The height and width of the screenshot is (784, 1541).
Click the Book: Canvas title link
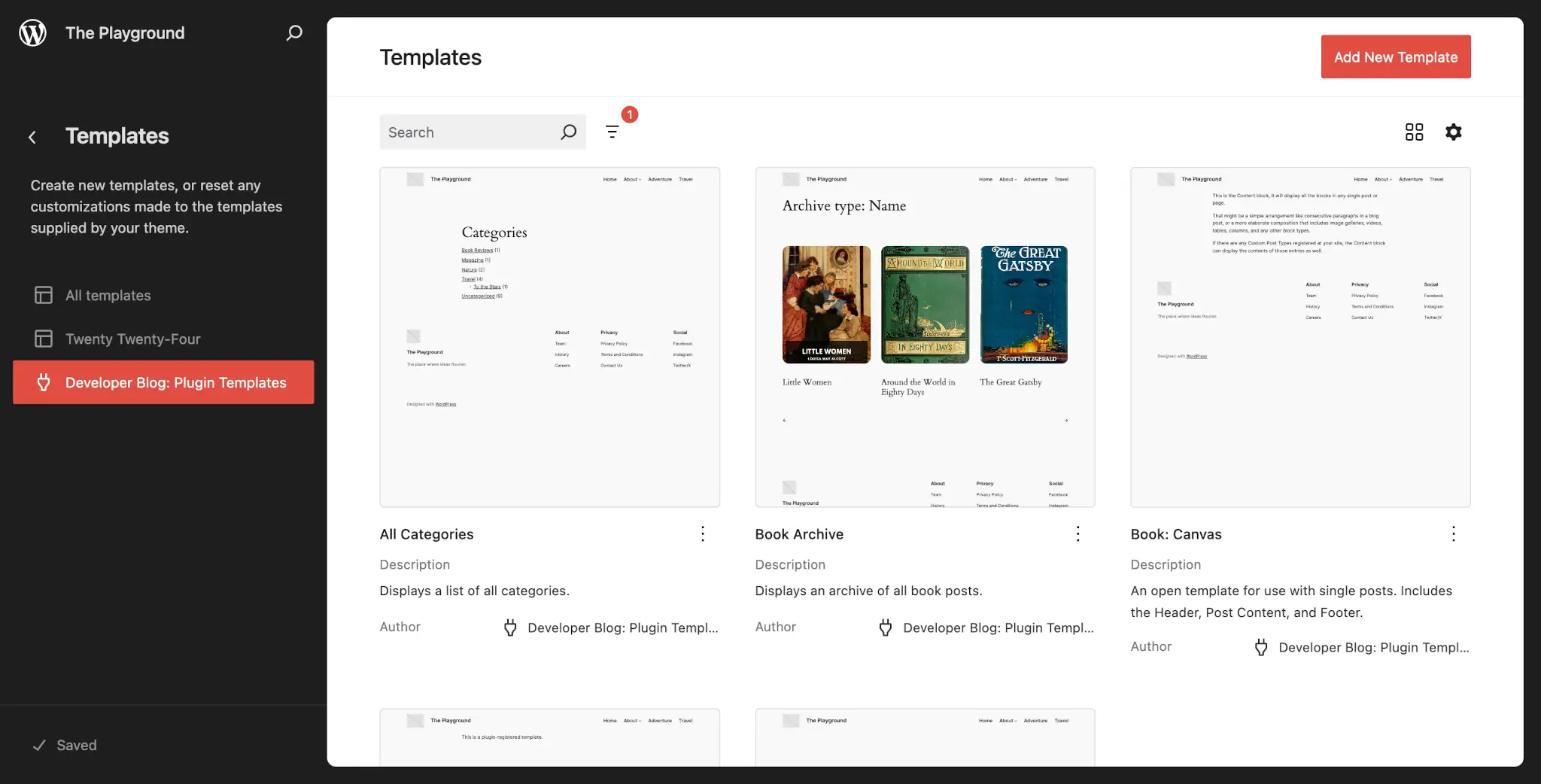click(x=1176, y=534)
